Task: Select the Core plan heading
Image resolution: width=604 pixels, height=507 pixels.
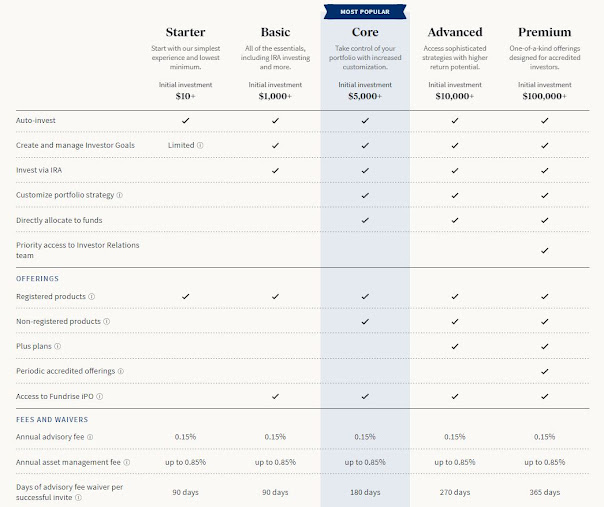Action: (x=365, y=32)
